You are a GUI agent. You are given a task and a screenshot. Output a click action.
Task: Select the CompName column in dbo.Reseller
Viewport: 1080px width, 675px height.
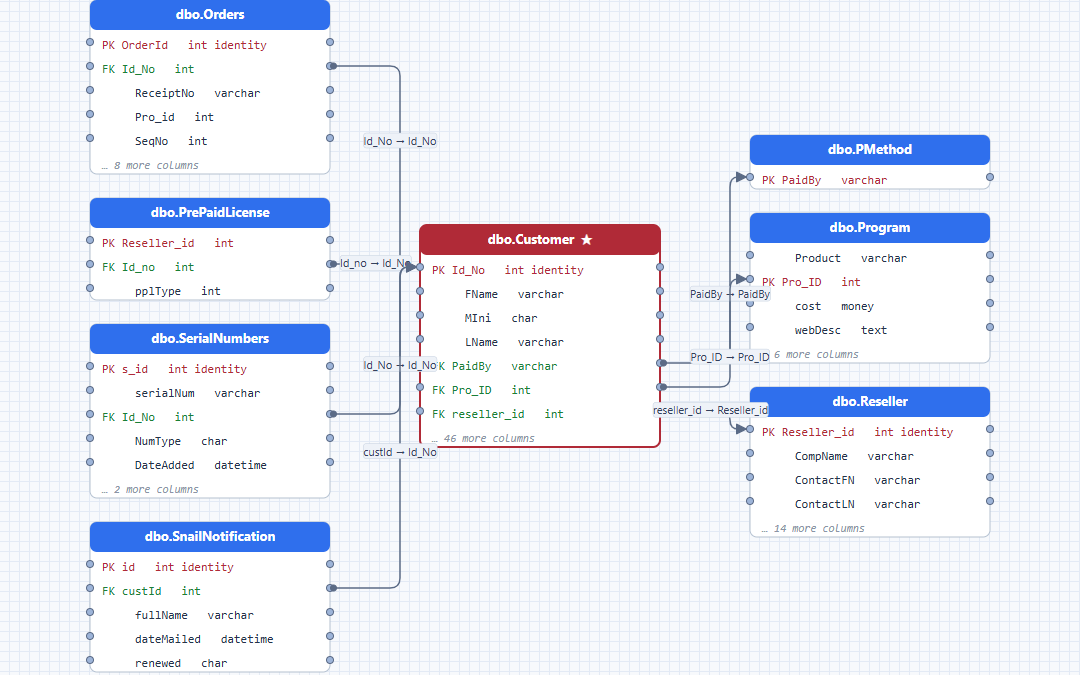coord(870,456)
